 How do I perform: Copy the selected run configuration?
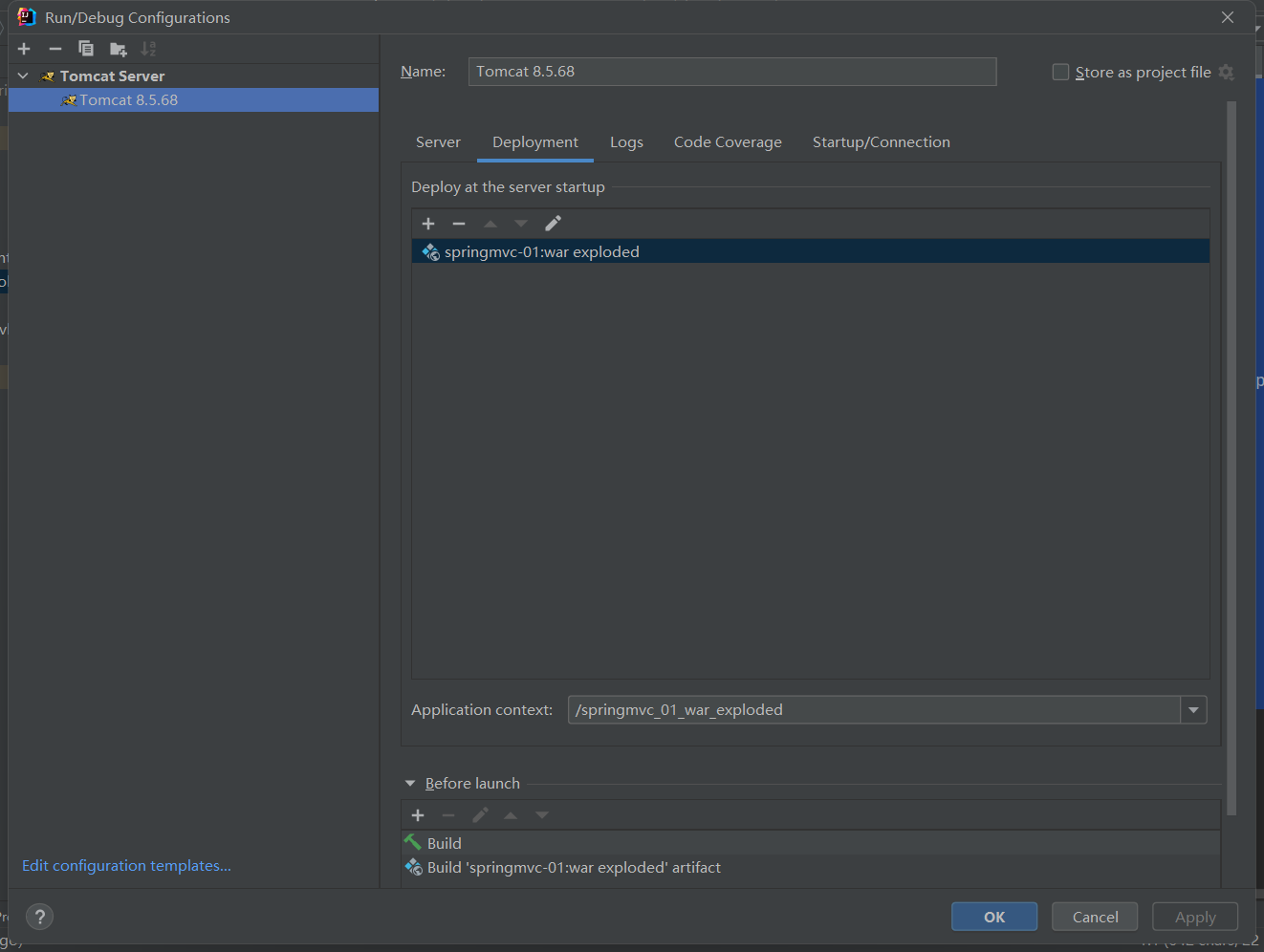tap(86, 49)
